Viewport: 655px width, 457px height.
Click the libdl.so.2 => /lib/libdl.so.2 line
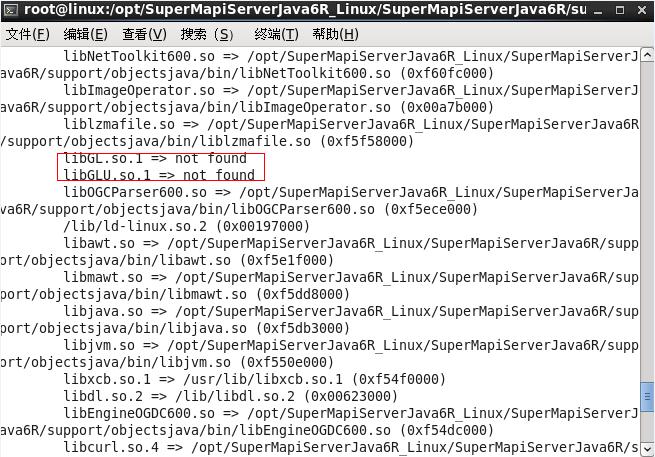pos(231,396)
